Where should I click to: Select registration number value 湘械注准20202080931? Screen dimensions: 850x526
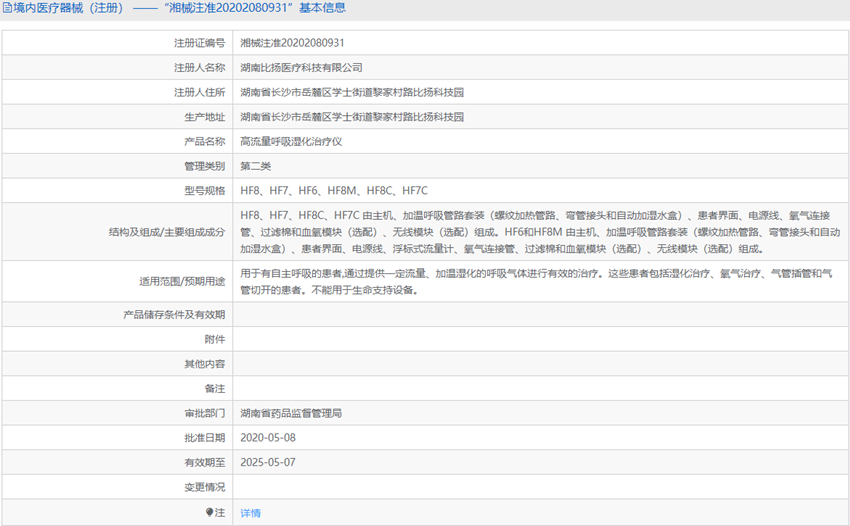point(292,43)
